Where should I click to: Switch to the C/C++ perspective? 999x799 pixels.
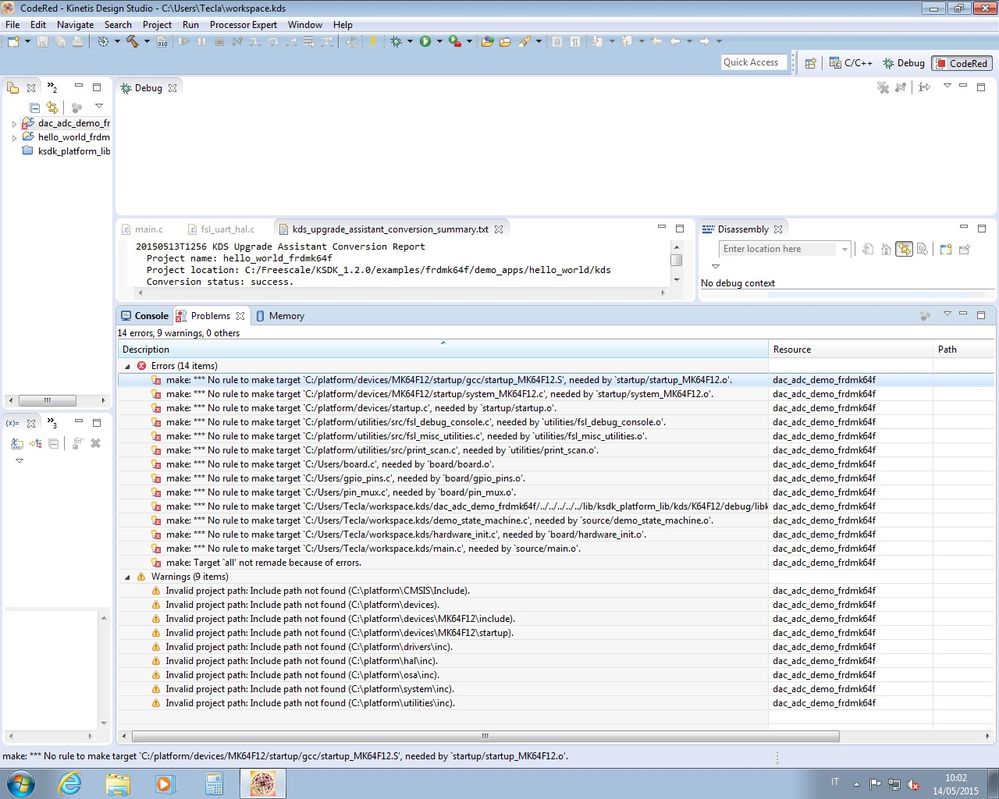[x=851, y=63]
